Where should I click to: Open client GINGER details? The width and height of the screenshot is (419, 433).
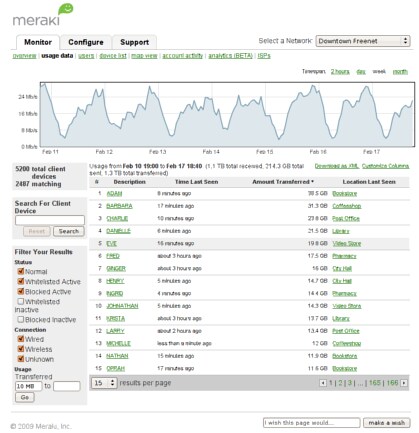(x=116, y=269)
